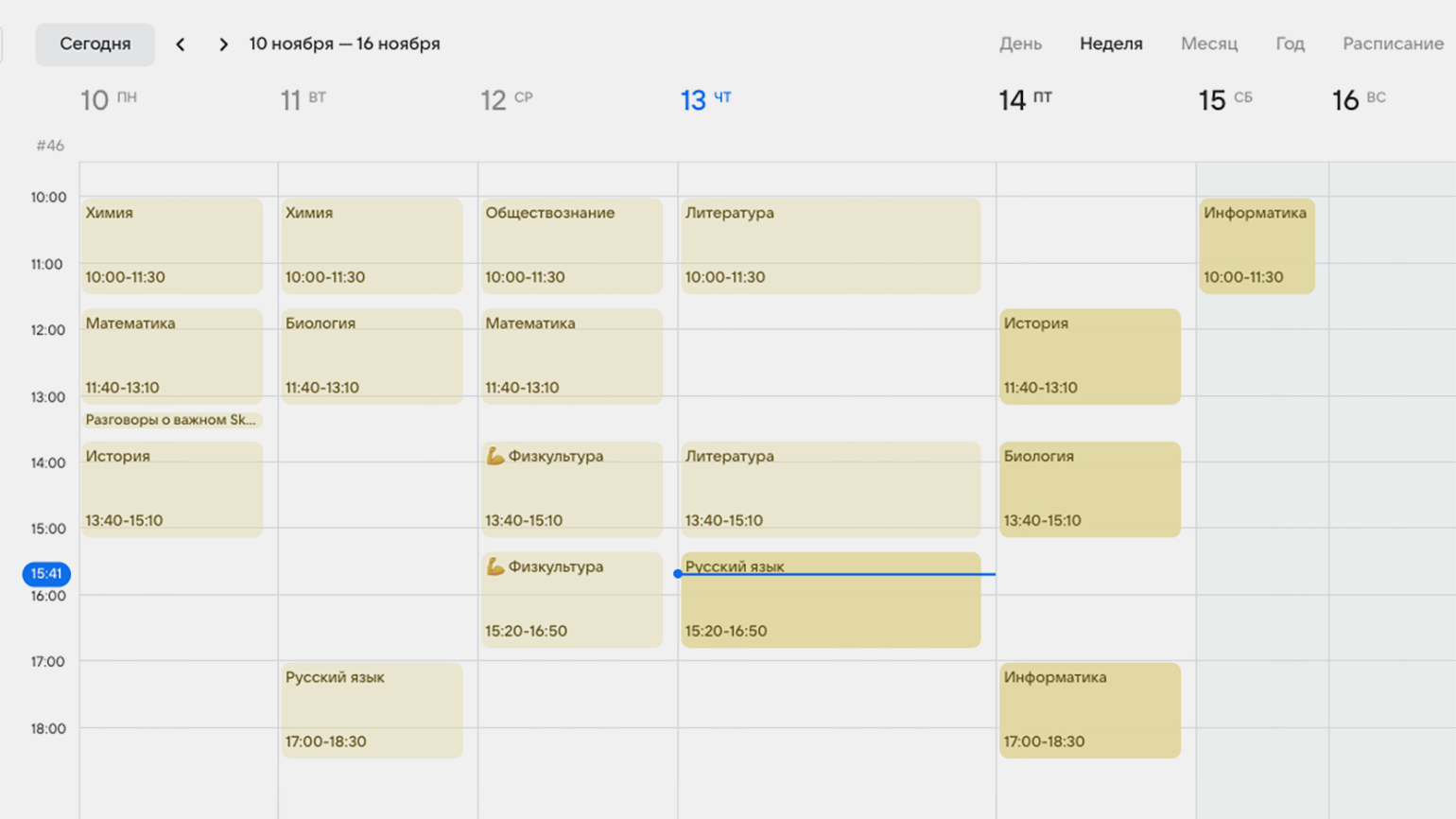Image resolution: width=1456 pixels, height=819 pixels.
Task: Open the Расписание view
Action: point(1392,44)
